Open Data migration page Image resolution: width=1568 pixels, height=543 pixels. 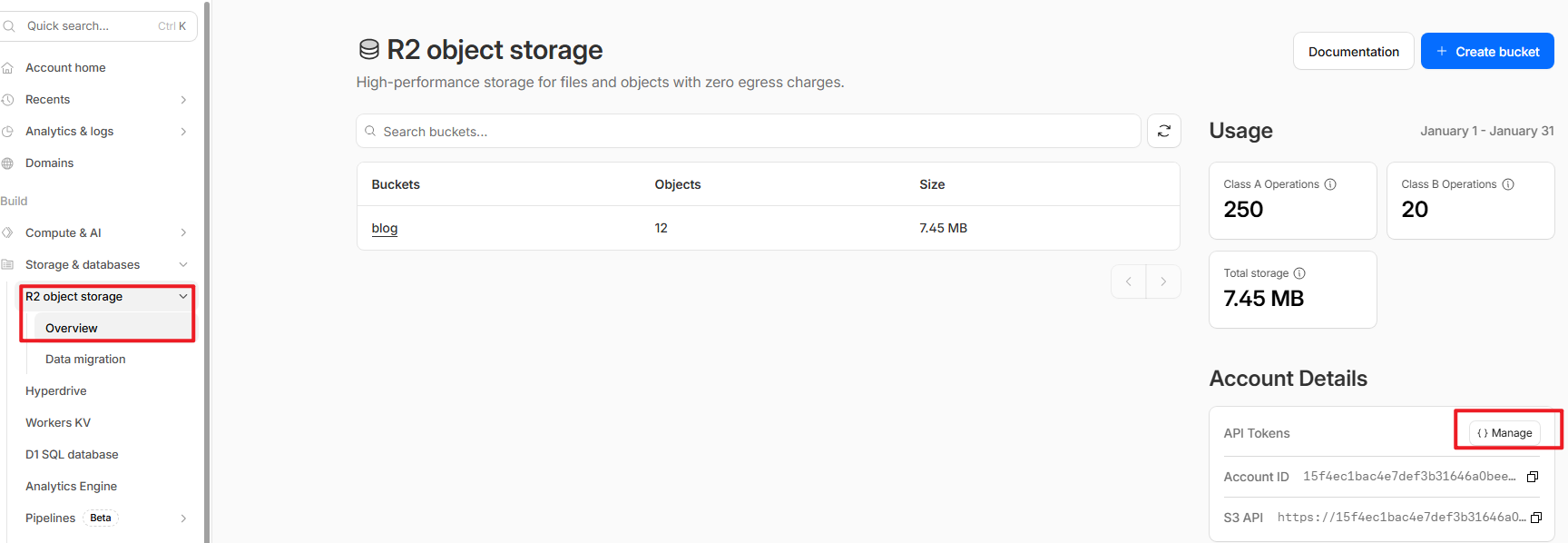[x=85, y=360]
